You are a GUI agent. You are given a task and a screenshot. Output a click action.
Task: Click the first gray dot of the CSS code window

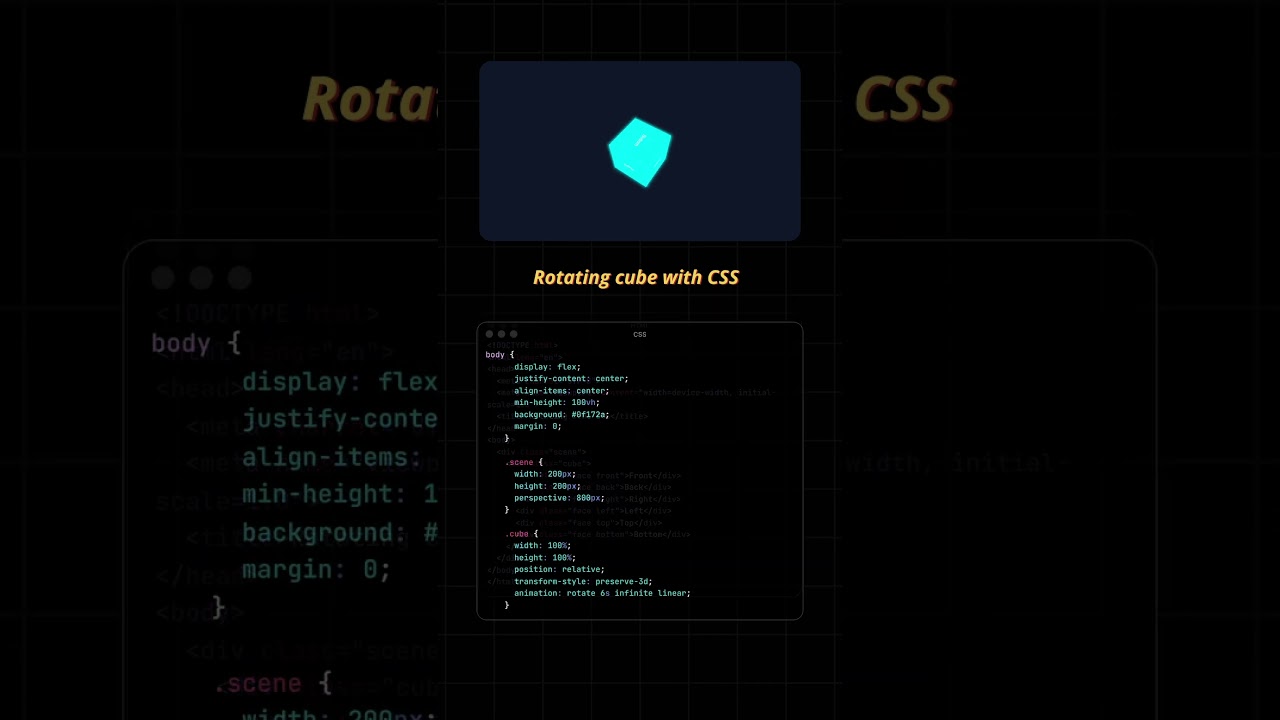click(489, 334)
